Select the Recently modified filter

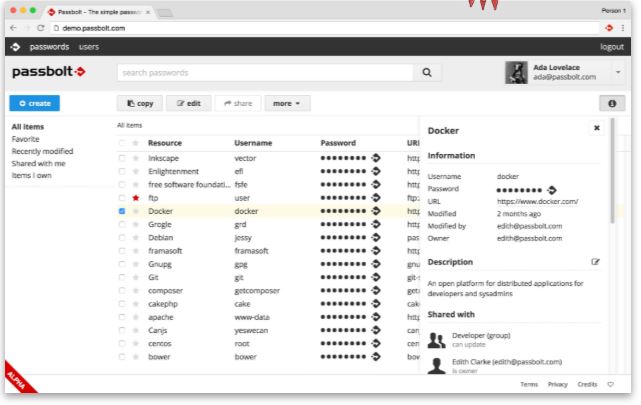[42, 151]
